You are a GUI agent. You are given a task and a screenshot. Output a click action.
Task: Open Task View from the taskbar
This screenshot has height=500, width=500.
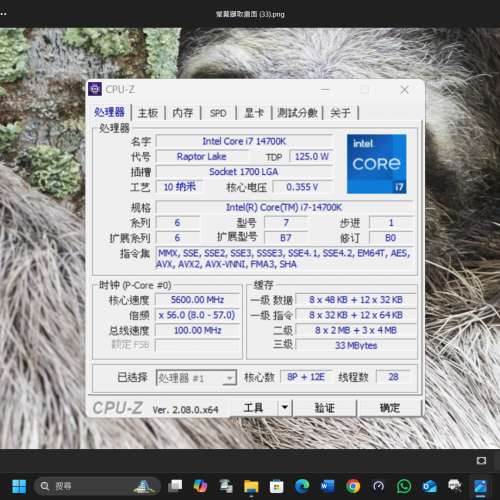pos(175,486)
